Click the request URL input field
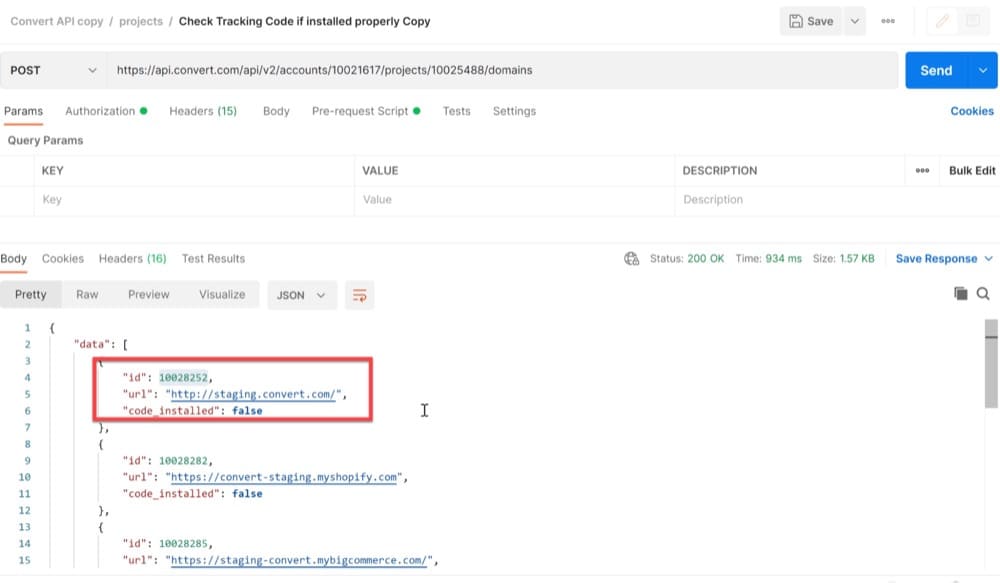 click(x=503, y=70)
